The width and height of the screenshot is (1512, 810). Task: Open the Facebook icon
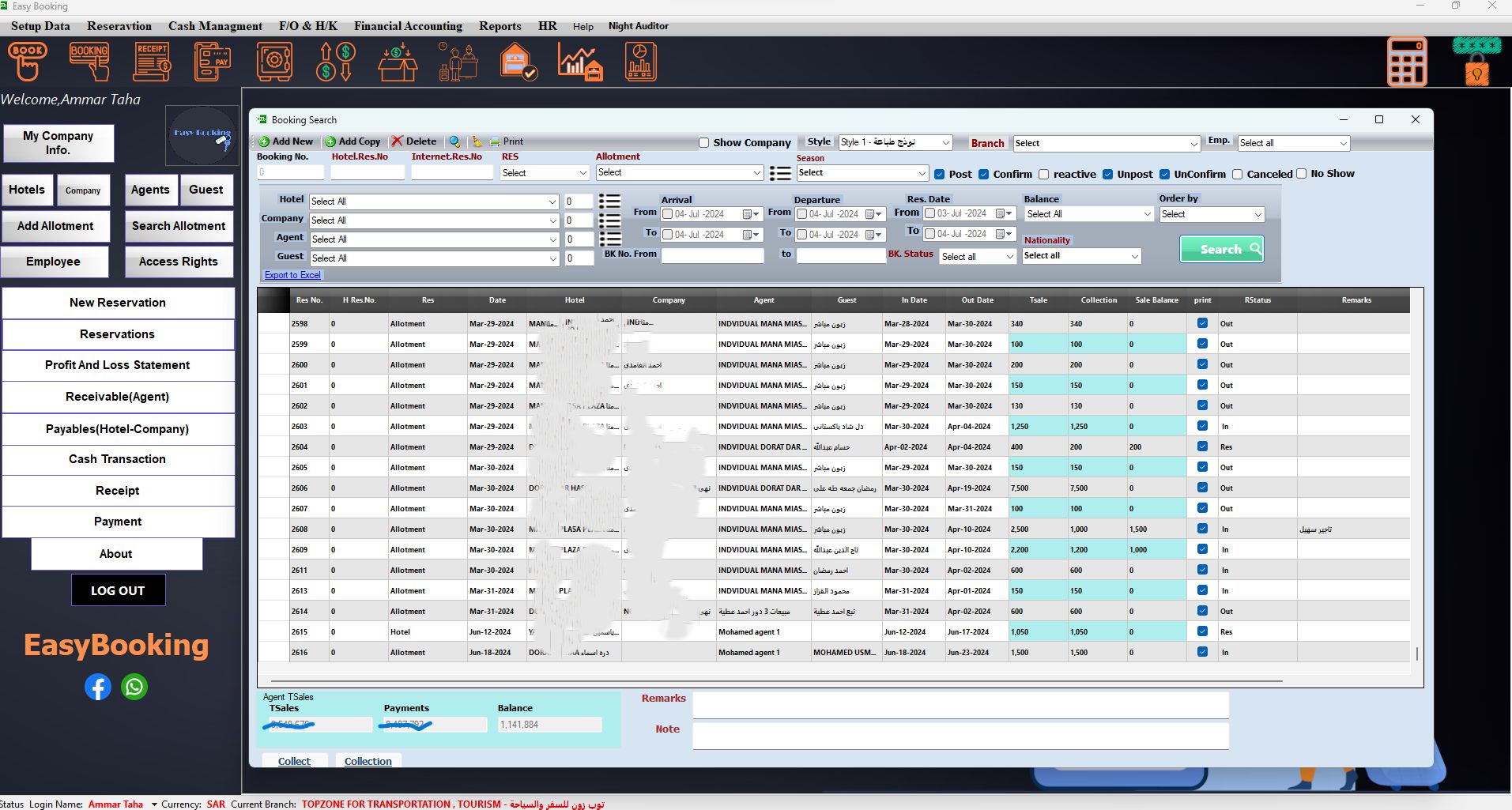pyautogui.click(x=98, y=687)
